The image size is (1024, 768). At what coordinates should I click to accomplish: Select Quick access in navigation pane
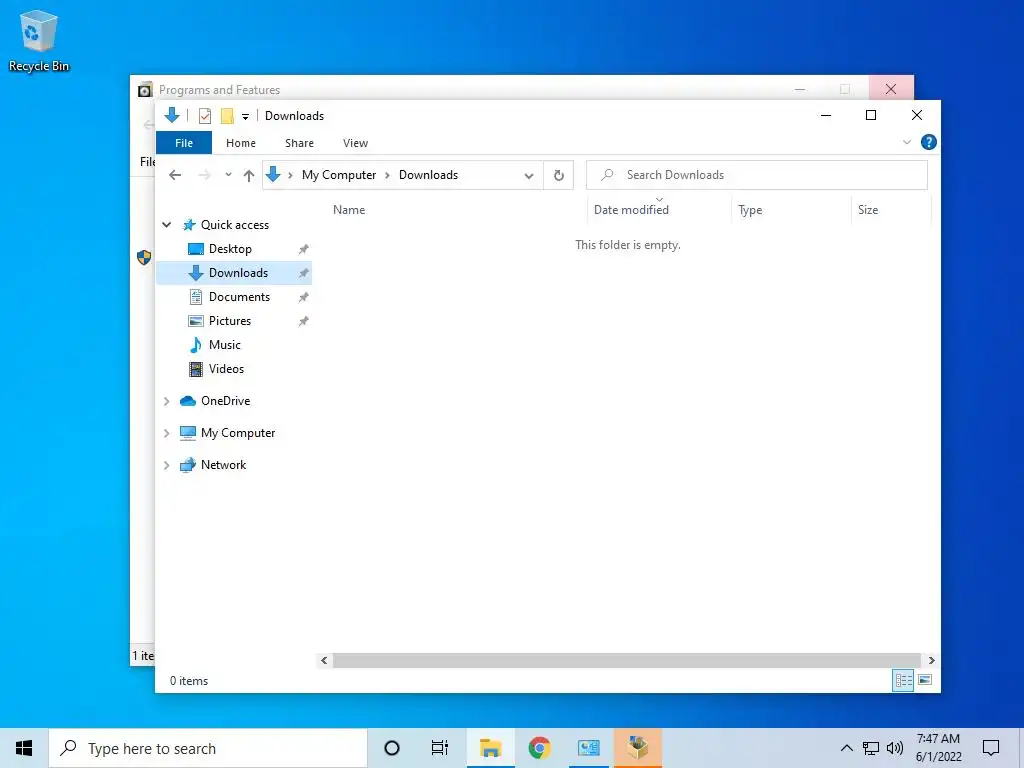[x=234, y=225]
